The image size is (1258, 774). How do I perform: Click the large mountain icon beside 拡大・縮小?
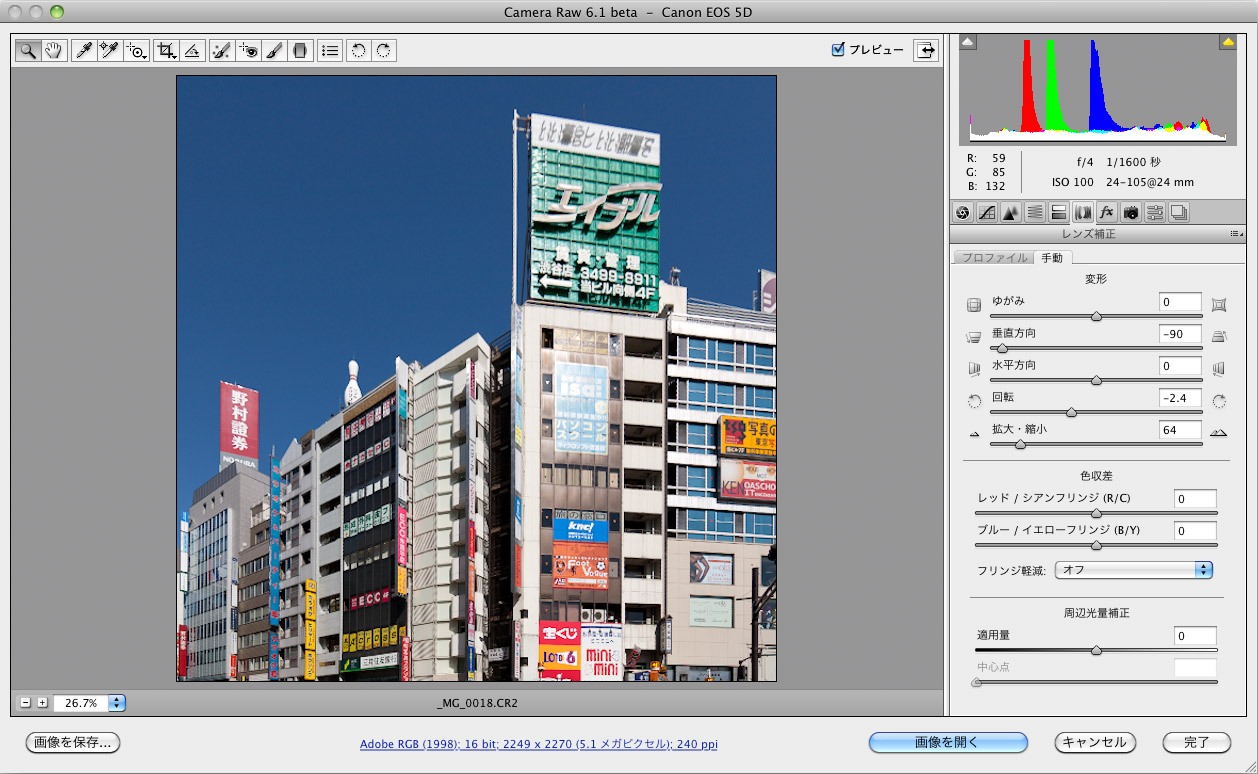1218,433
